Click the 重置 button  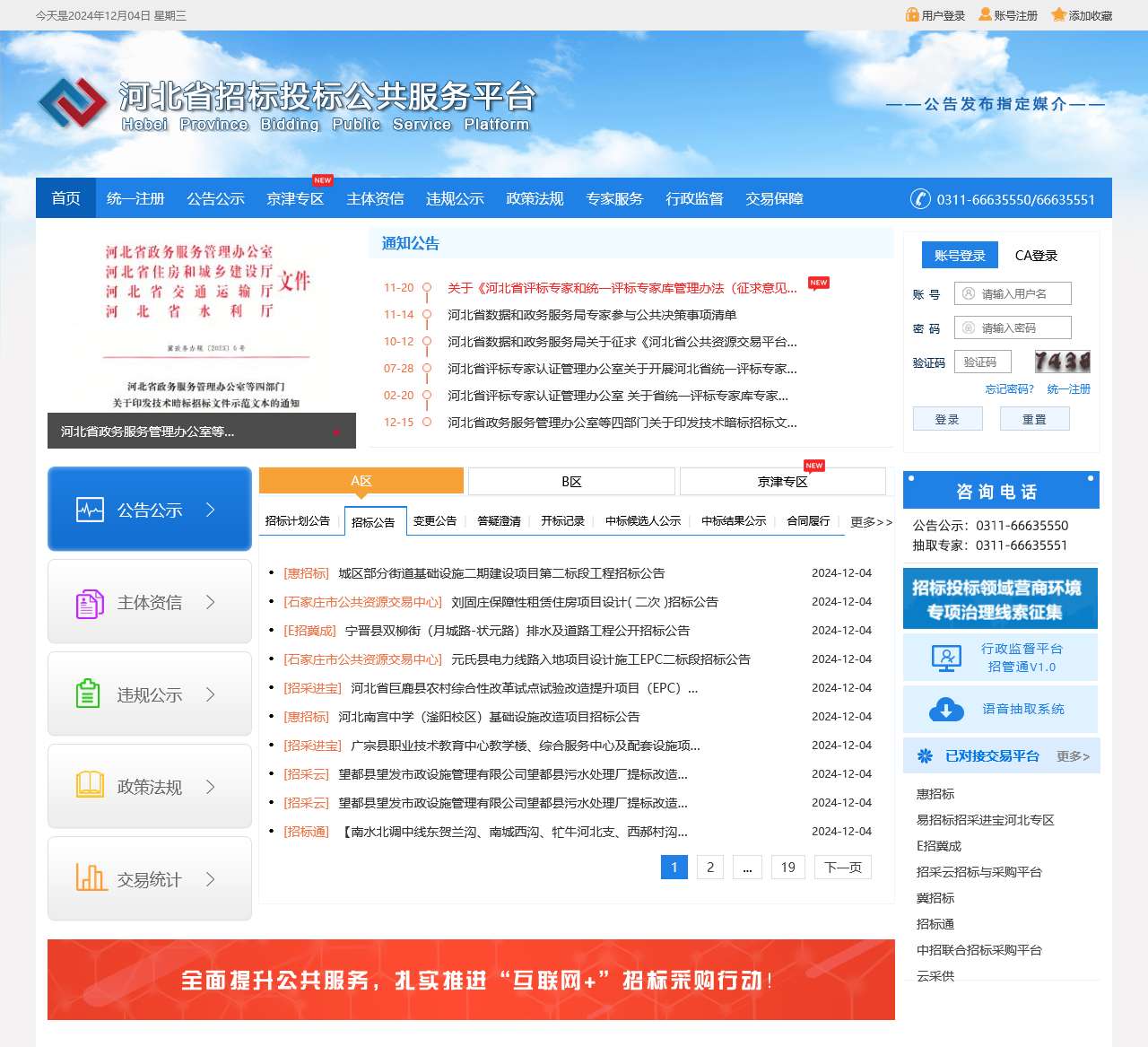click(1034, 419)
